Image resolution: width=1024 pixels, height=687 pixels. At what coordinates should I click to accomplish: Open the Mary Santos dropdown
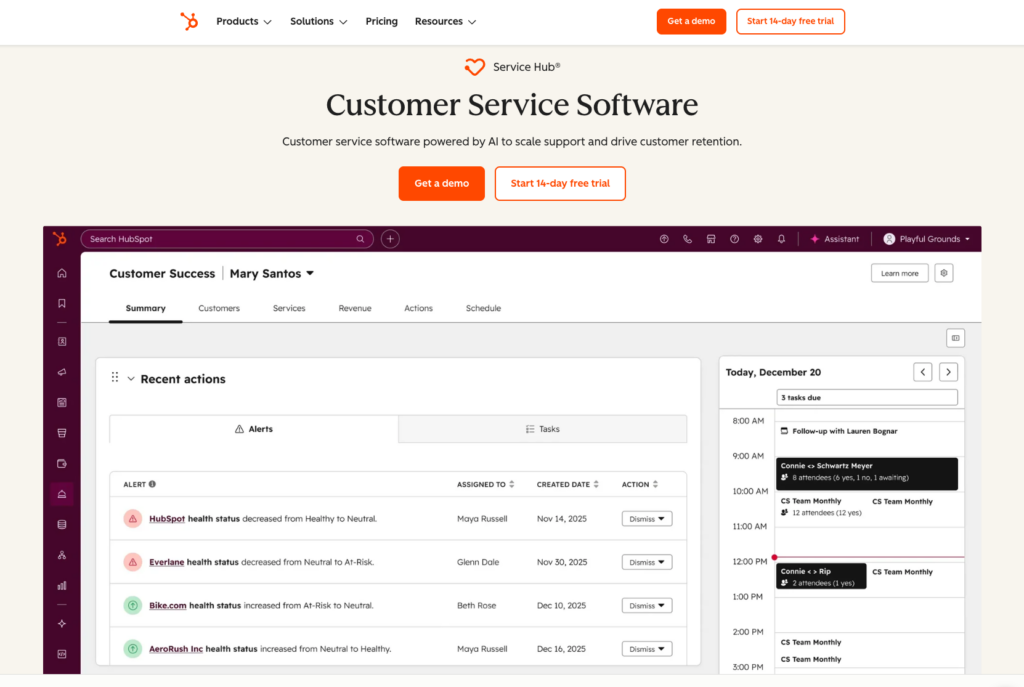271,273
